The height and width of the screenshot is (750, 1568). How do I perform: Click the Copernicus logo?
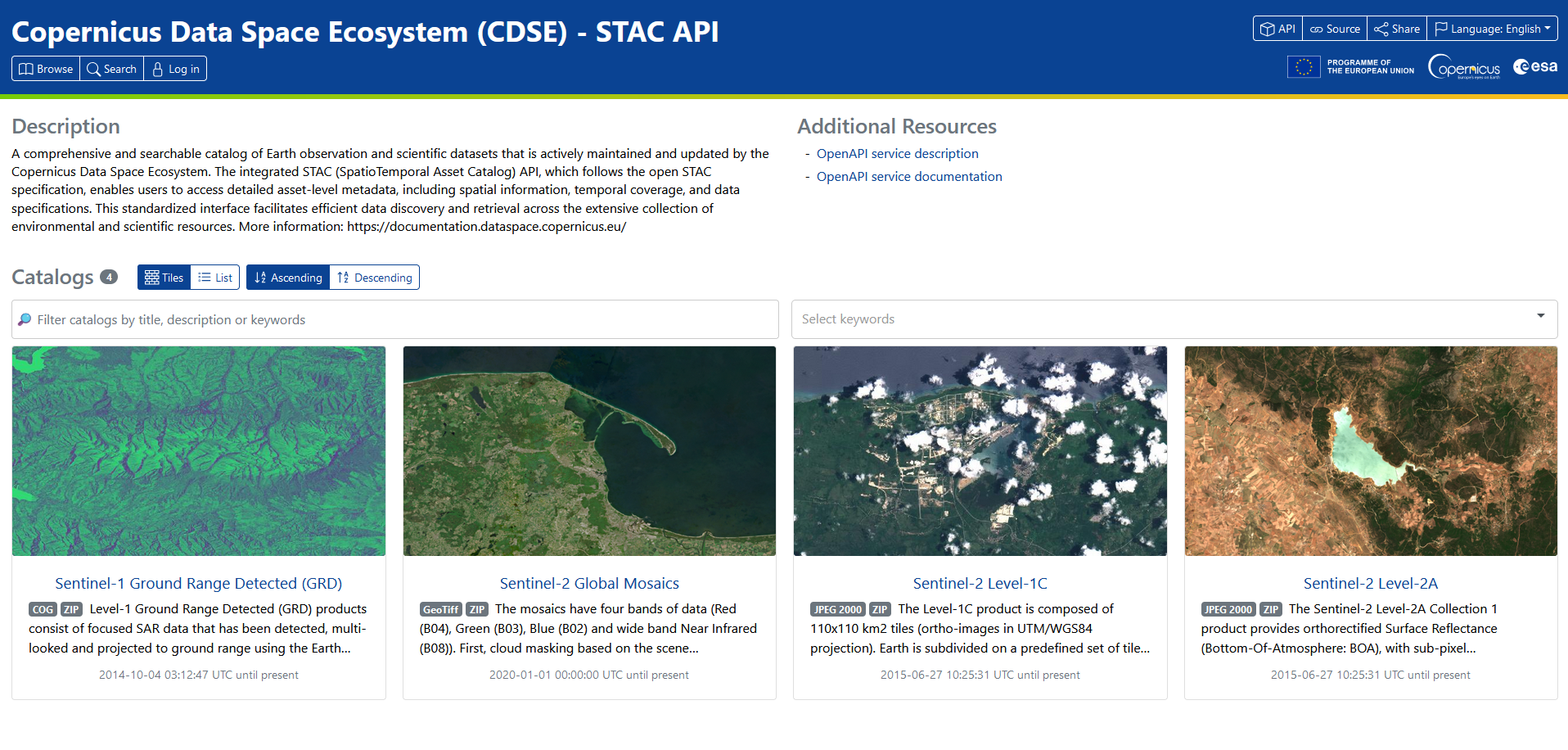[x=1464, y=67]
